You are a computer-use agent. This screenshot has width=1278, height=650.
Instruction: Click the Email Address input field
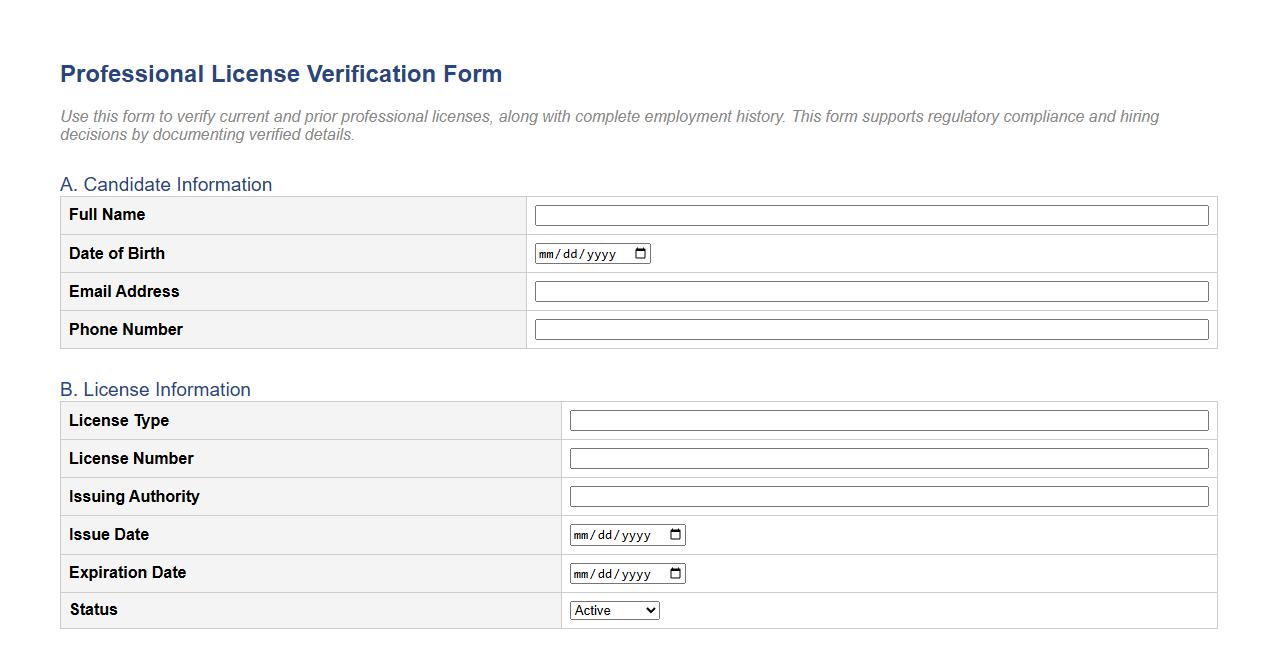click(870, 291)
